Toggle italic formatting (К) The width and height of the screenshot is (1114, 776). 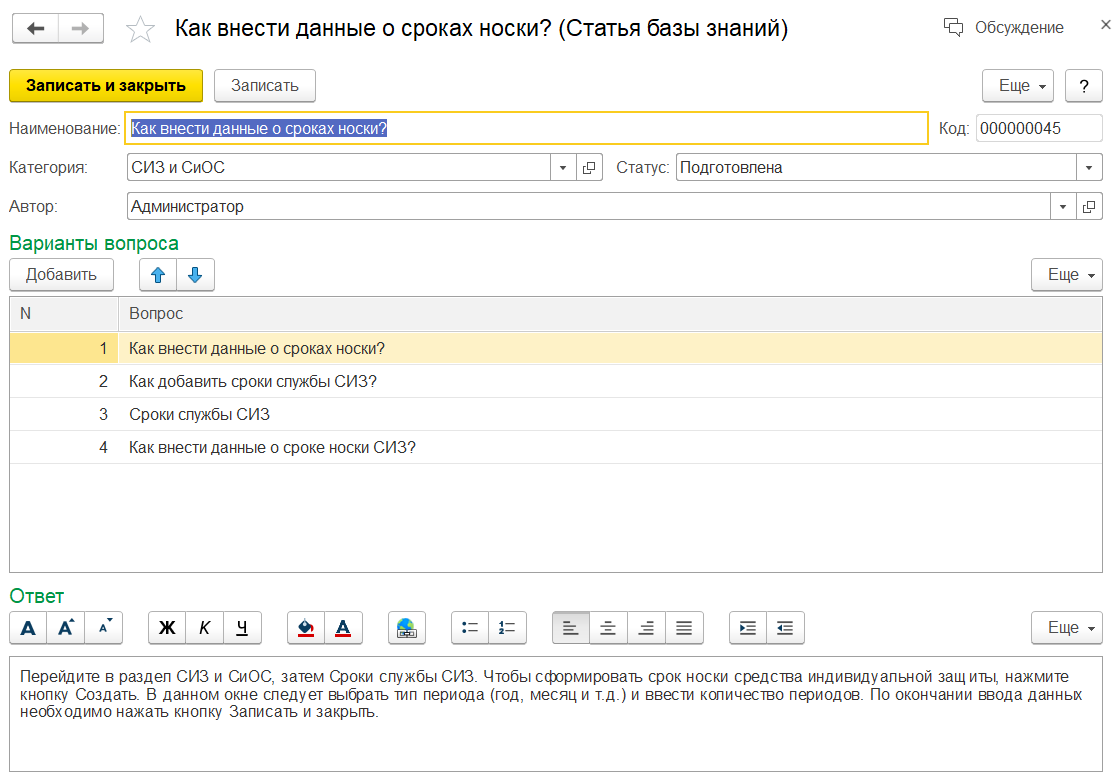pos(205,628)
